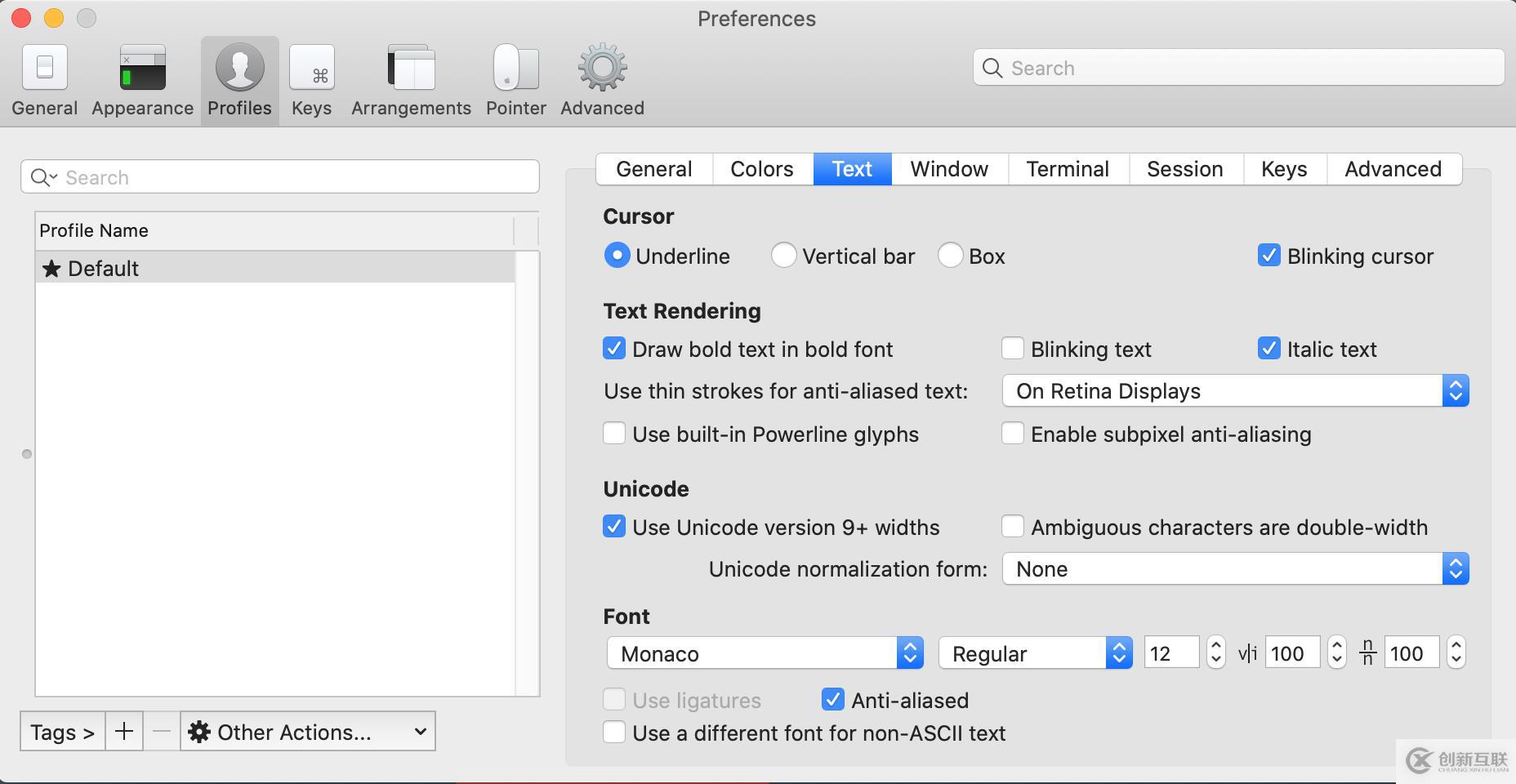This screenshot has width=1516, height=784.
Task: Open the thin strokes anti-aliasing dropdown
Action: [1456, 390]
